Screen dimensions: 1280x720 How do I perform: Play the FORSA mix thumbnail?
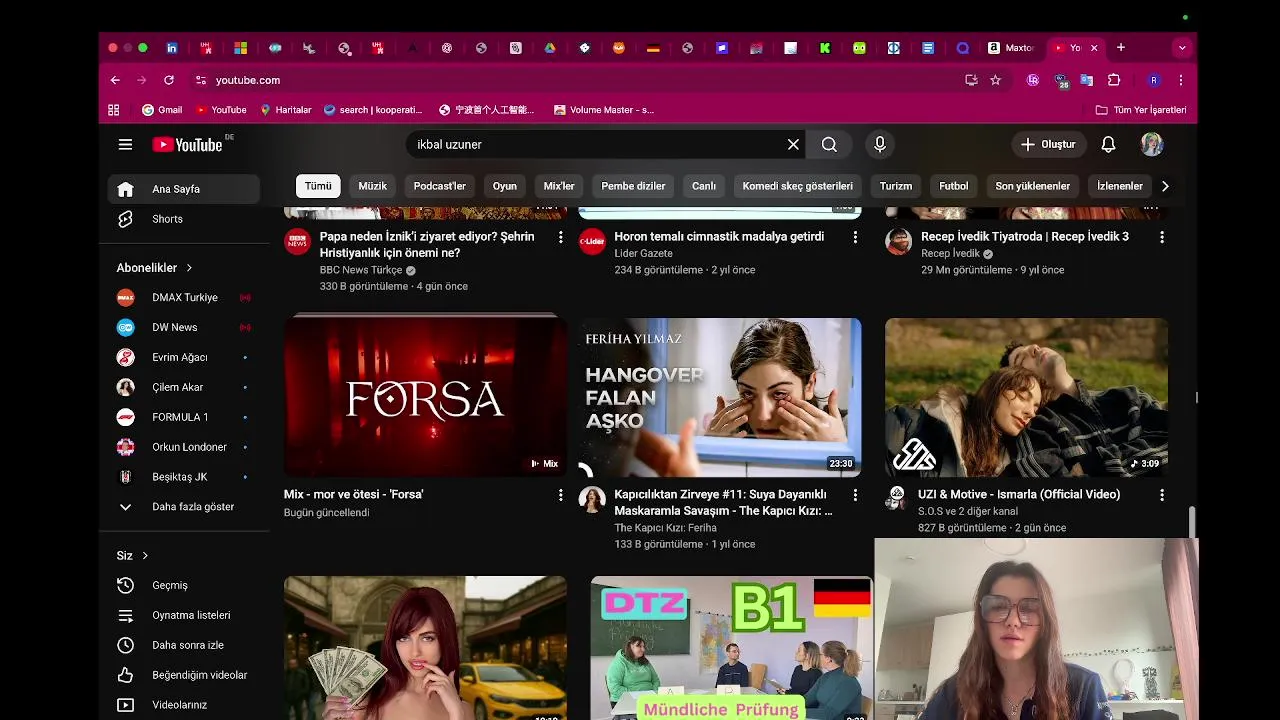pos(425,397)
